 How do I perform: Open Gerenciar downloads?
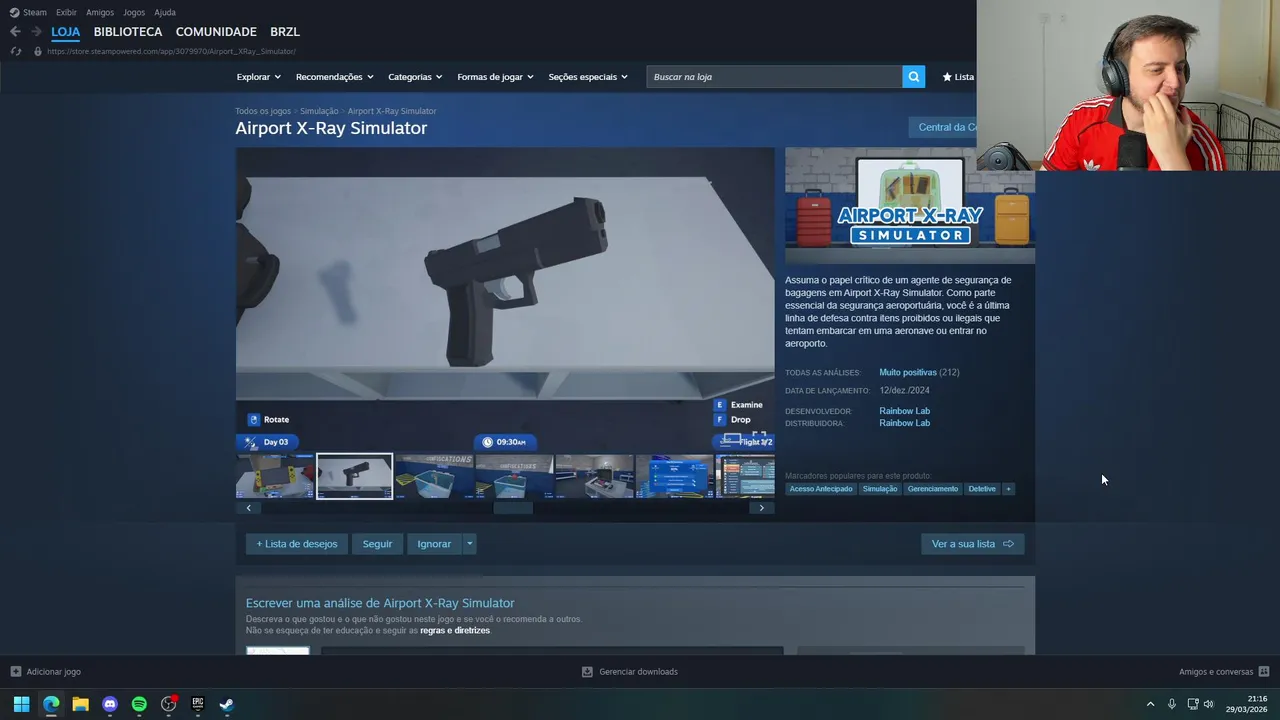click(630, 672)
